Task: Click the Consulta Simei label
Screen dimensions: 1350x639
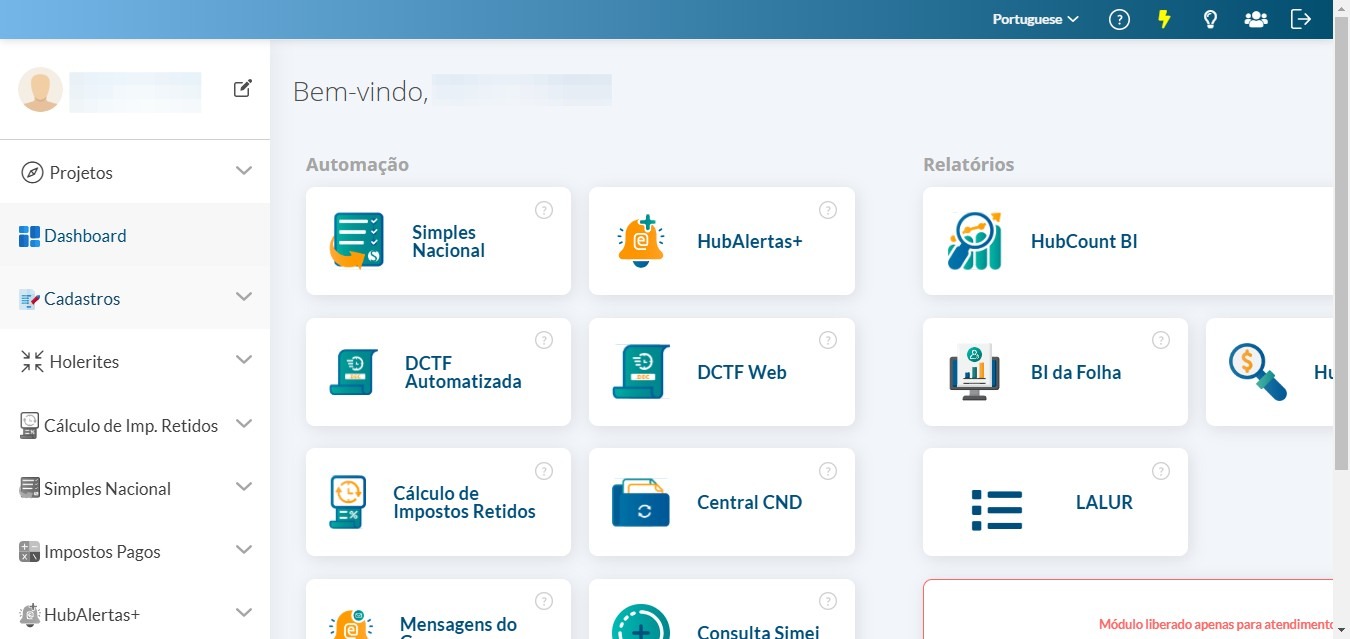Action: pos(758,631)
